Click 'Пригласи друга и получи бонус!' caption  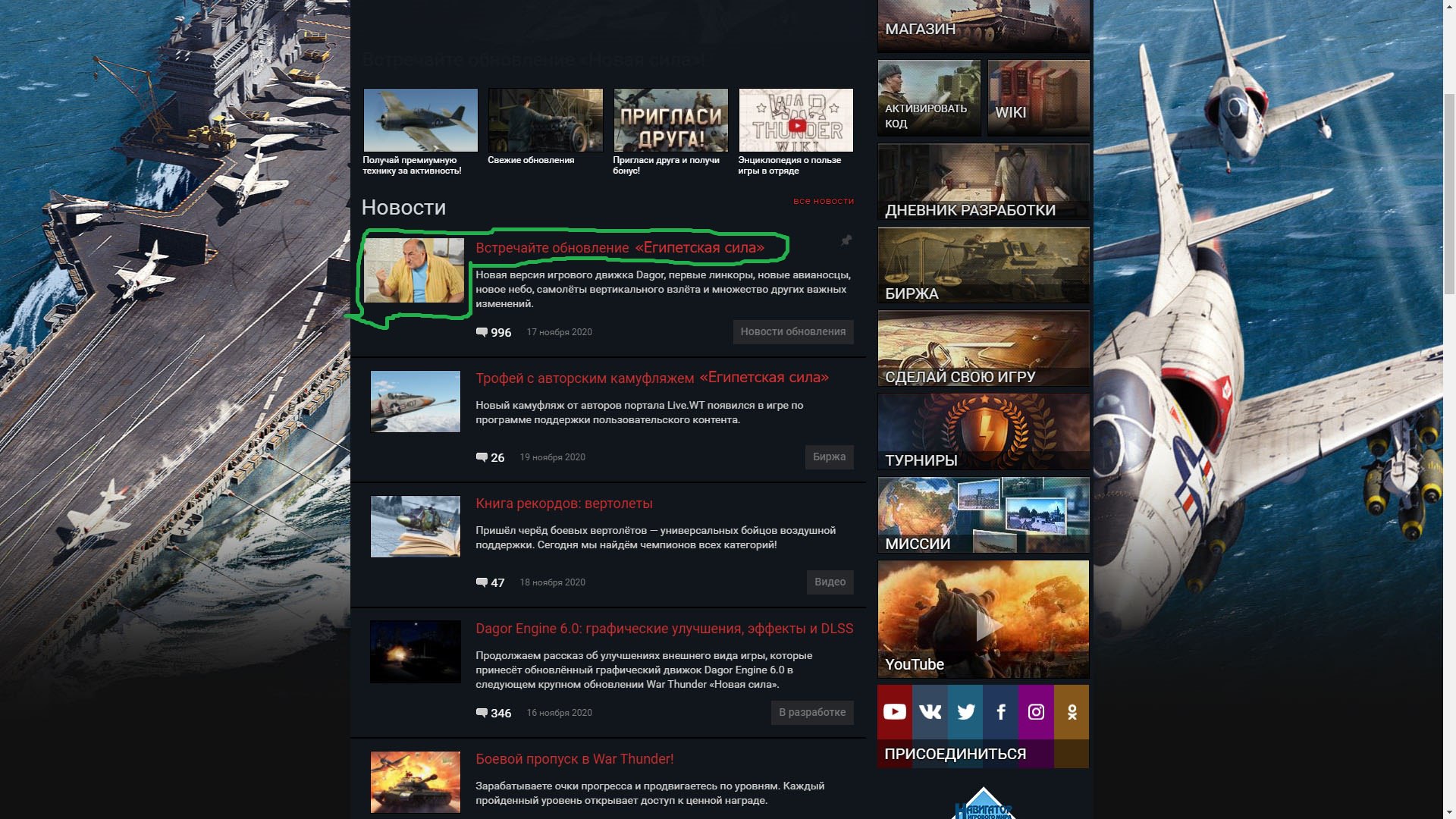point(666,165)
